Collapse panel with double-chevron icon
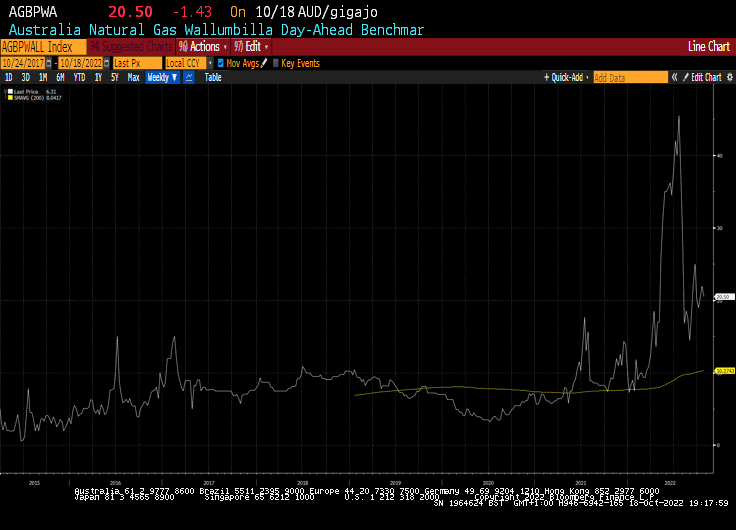 674,77
